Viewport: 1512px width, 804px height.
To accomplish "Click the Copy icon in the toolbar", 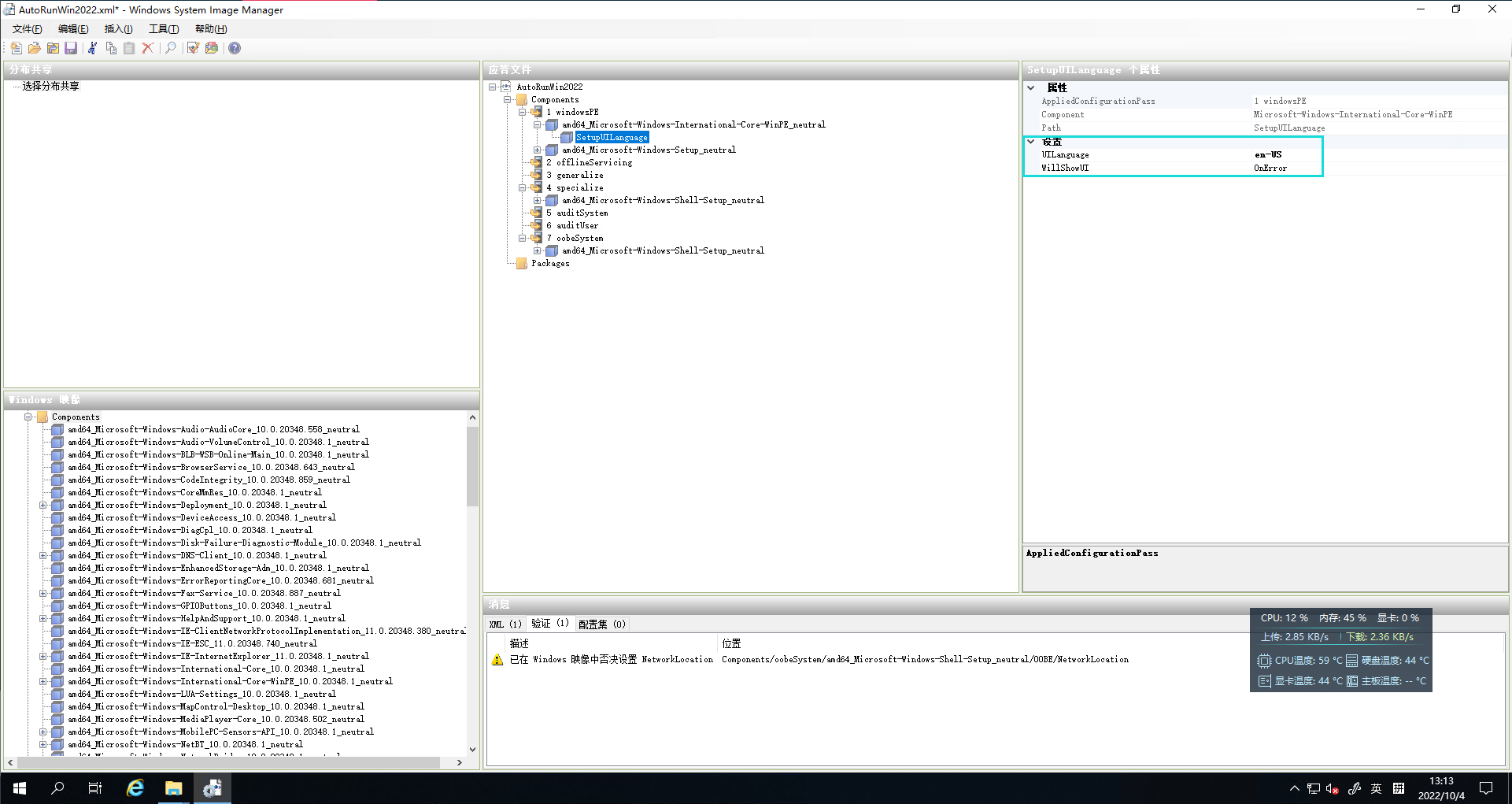I will [111, 48].
